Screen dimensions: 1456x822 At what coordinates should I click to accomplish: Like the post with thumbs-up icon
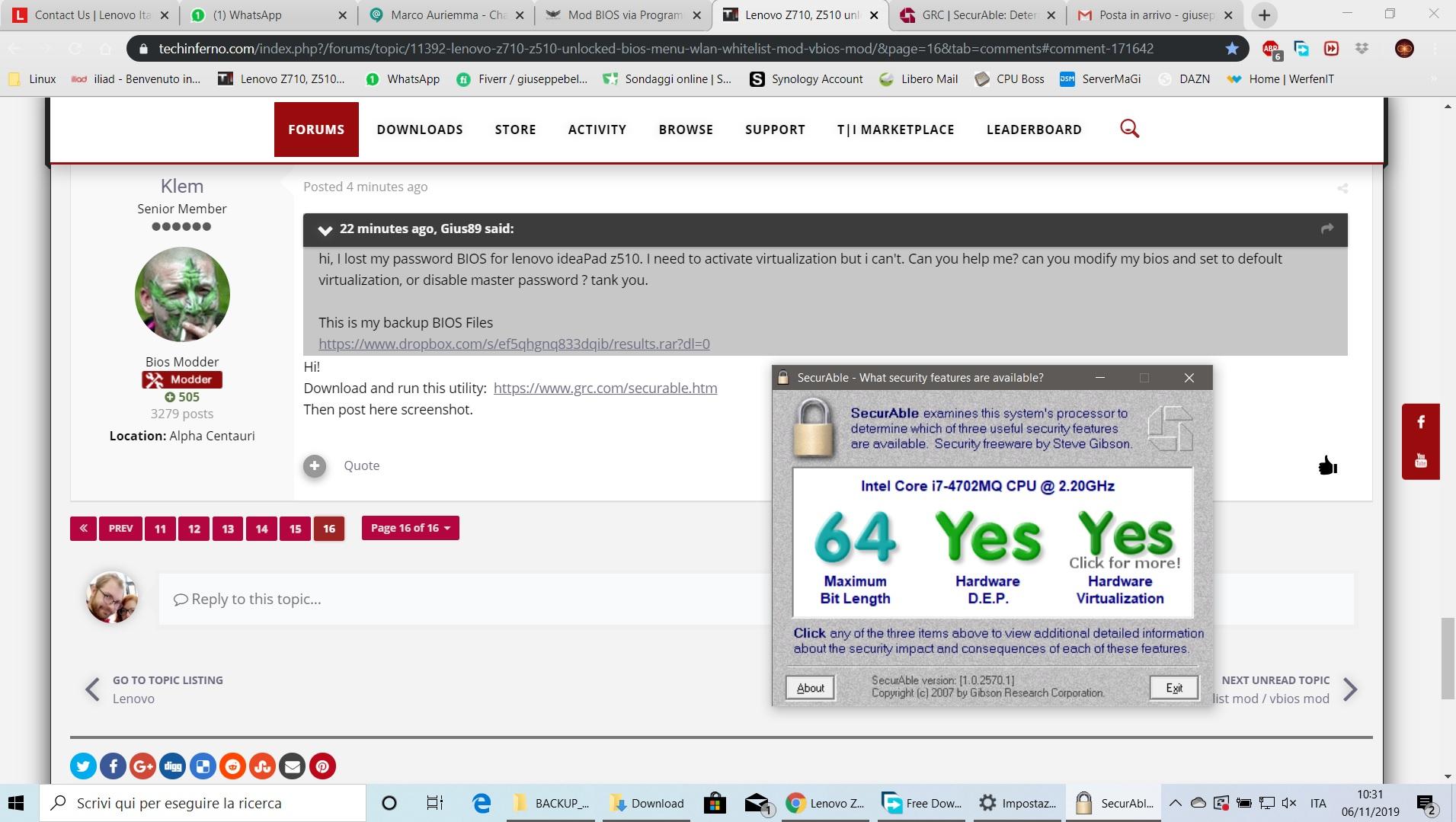1327,465
